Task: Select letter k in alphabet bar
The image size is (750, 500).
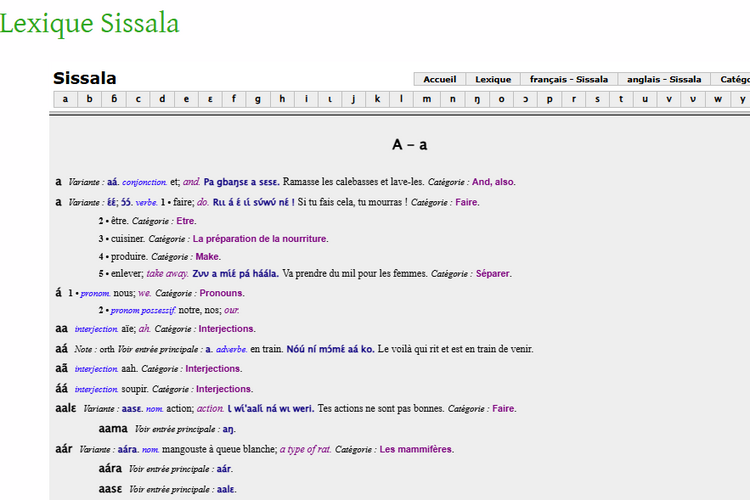Action: [x=378, y=98]
